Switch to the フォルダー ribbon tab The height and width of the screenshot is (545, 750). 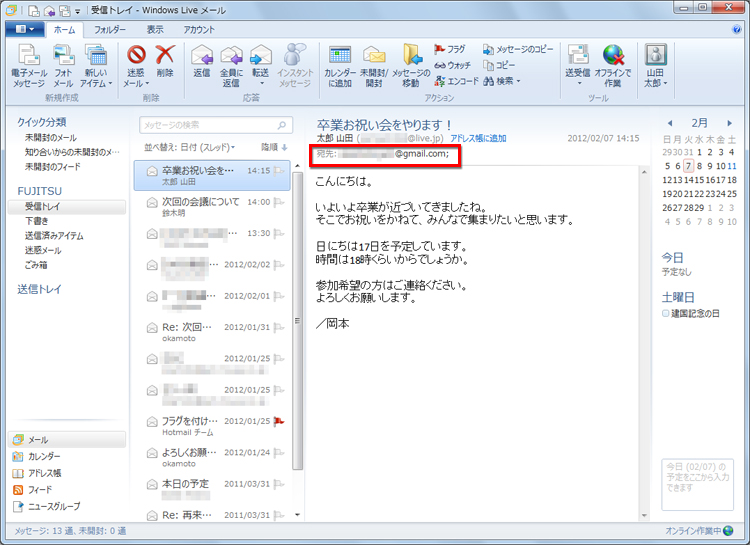point(110,30)
